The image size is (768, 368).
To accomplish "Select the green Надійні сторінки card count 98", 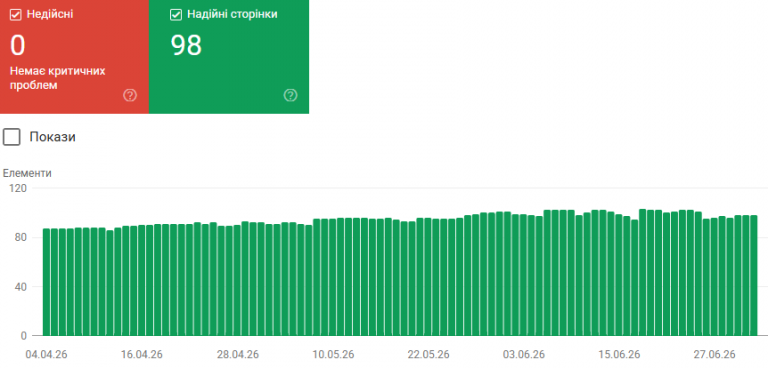I will tap(186, 46).
